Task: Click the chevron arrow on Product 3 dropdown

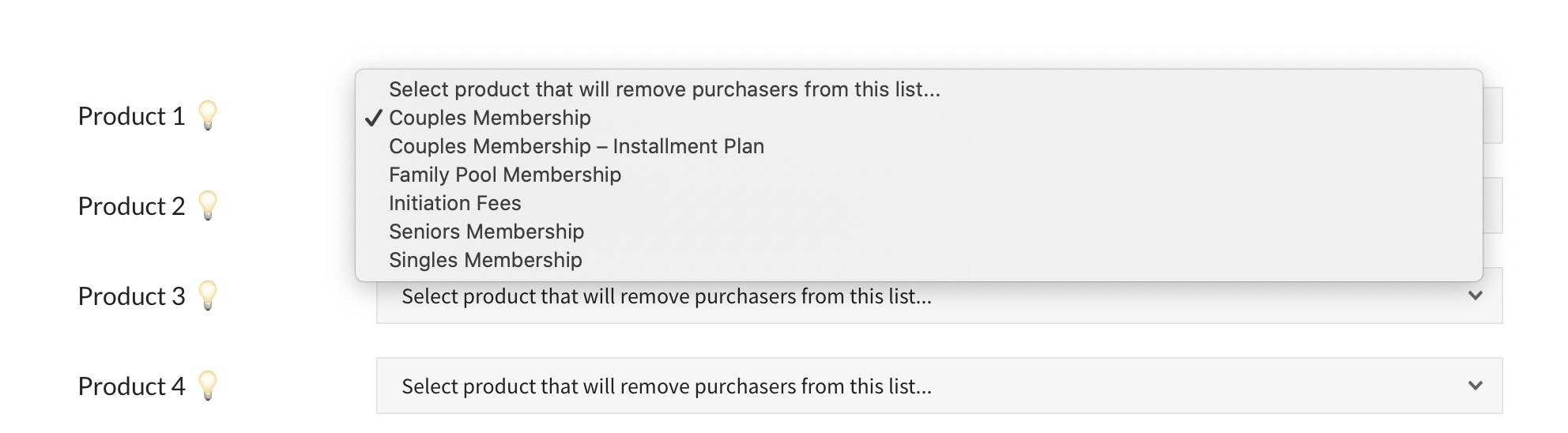Action: pos(1475,296)
